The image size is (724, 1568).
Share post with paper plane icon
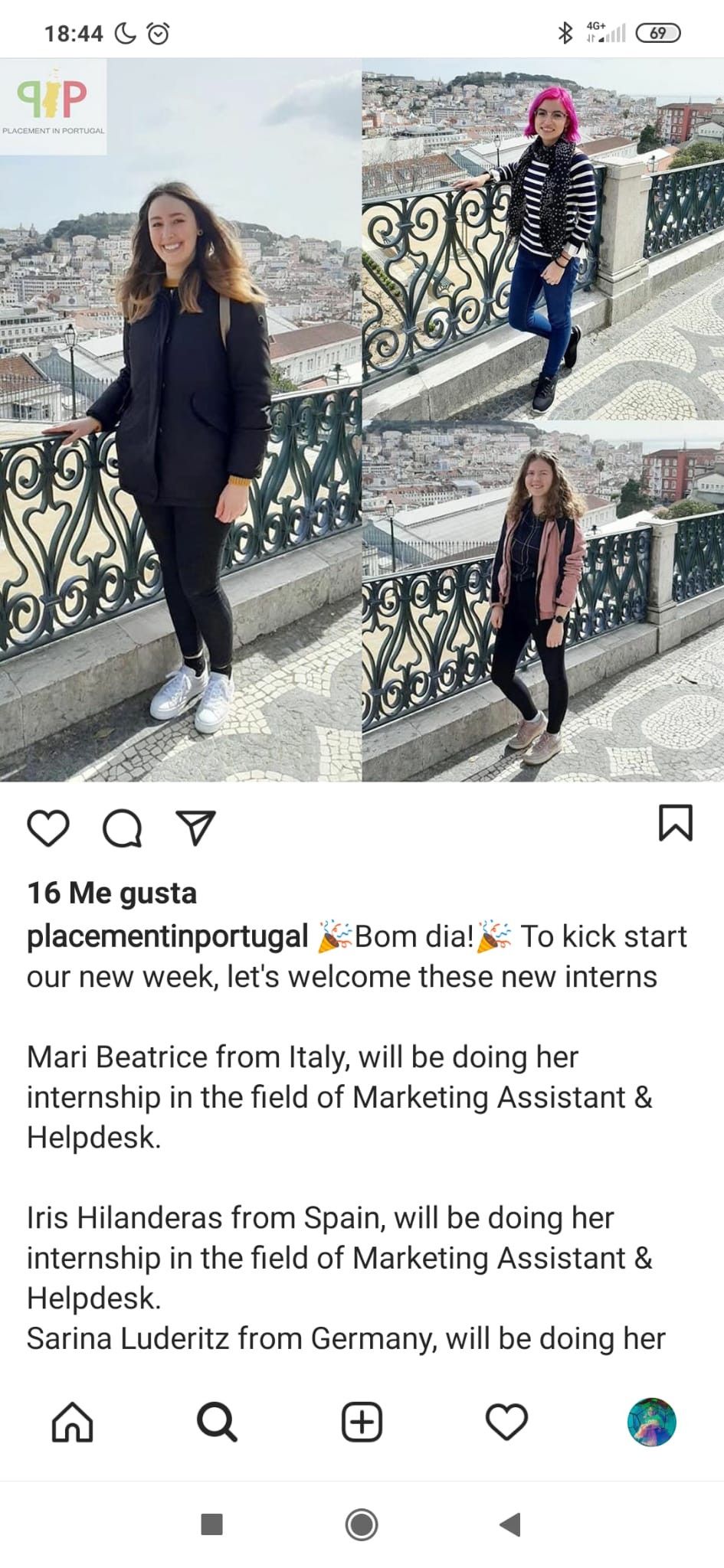(x=196, y=827)
